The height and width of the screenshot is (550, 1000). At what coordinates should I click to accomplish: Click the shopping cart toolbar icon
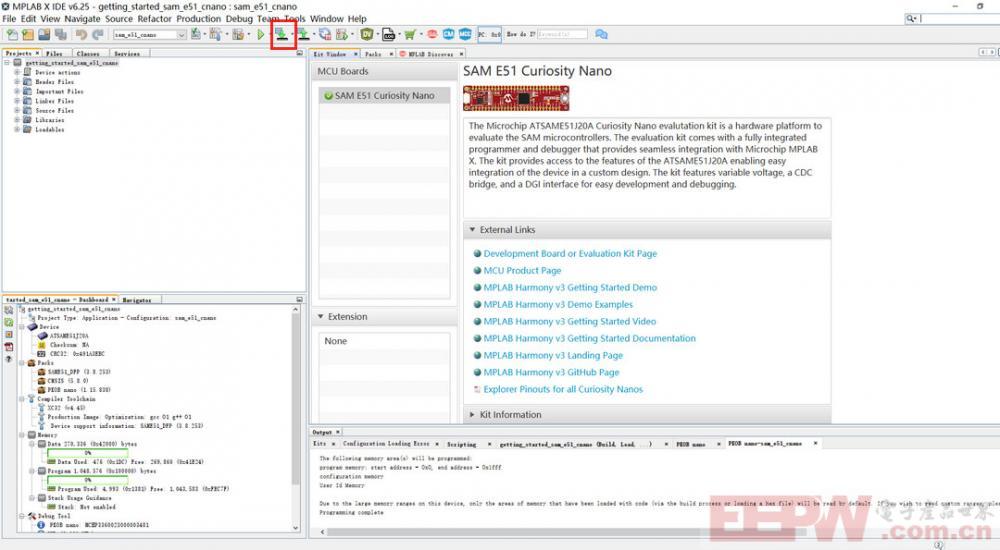click(409, 34)
